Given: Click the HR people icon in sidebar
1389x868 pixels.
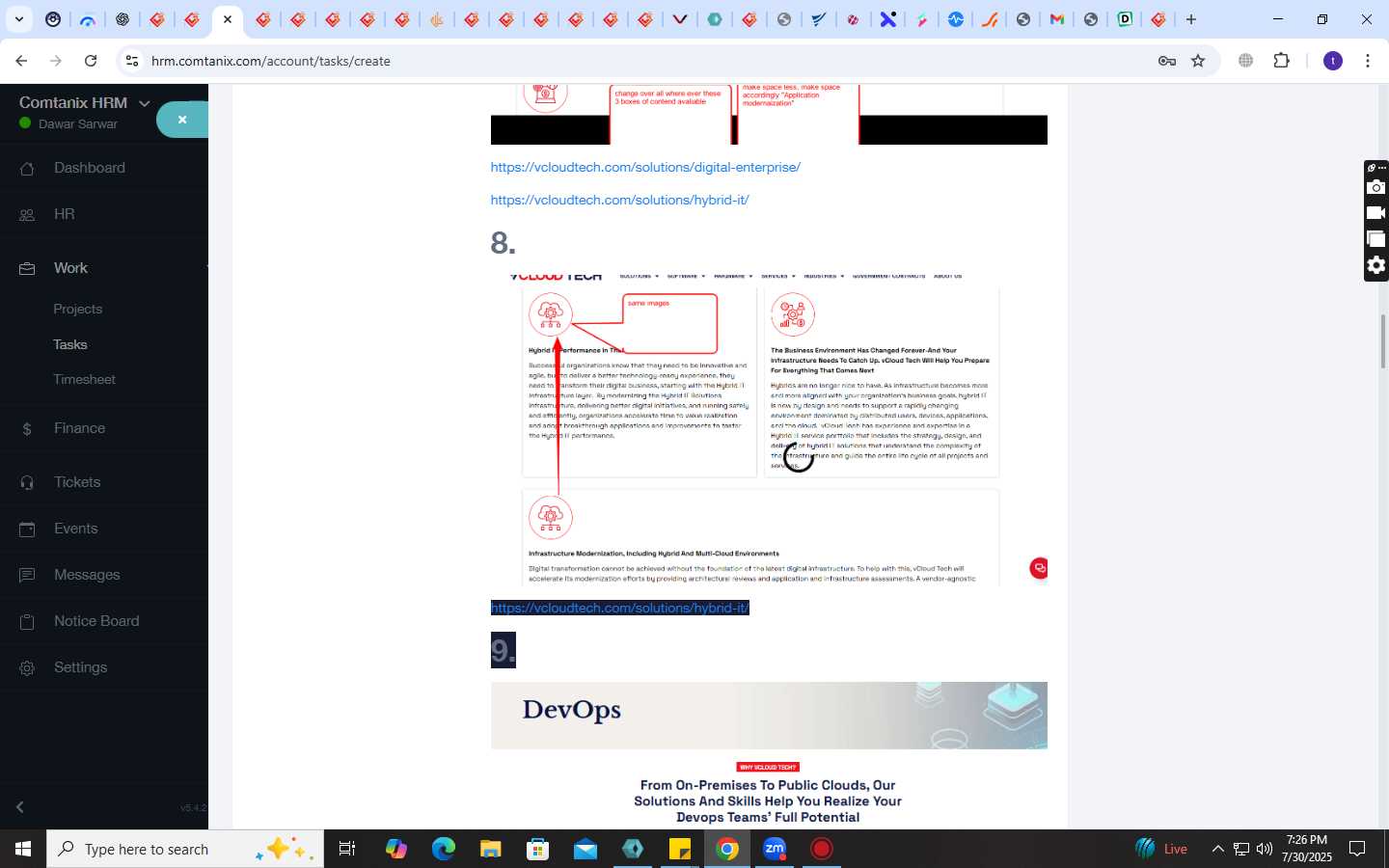Looking at the screenshot, I should pos(27,215).
